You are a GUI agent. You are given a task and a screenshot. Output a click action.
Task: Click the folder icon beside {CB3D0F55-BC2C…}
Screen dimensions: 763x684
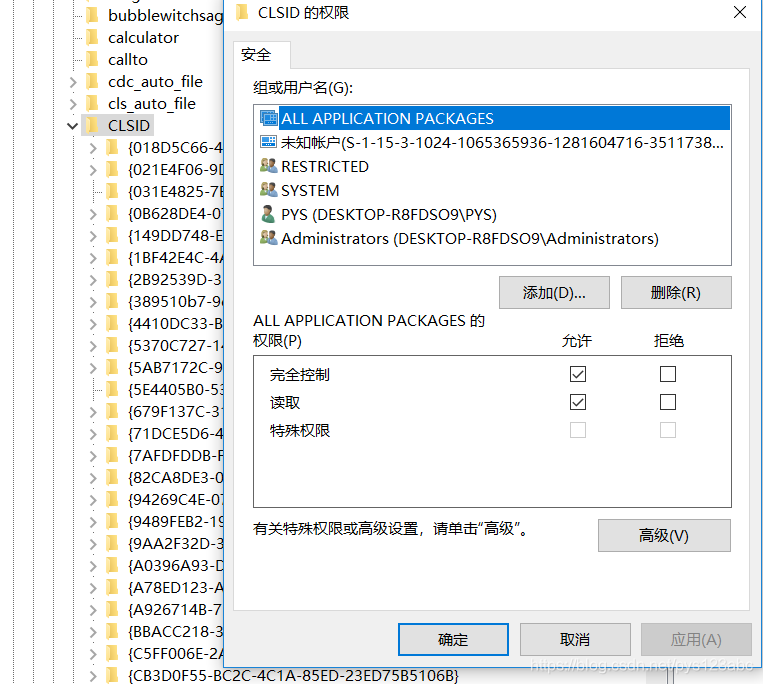[112, 676]
